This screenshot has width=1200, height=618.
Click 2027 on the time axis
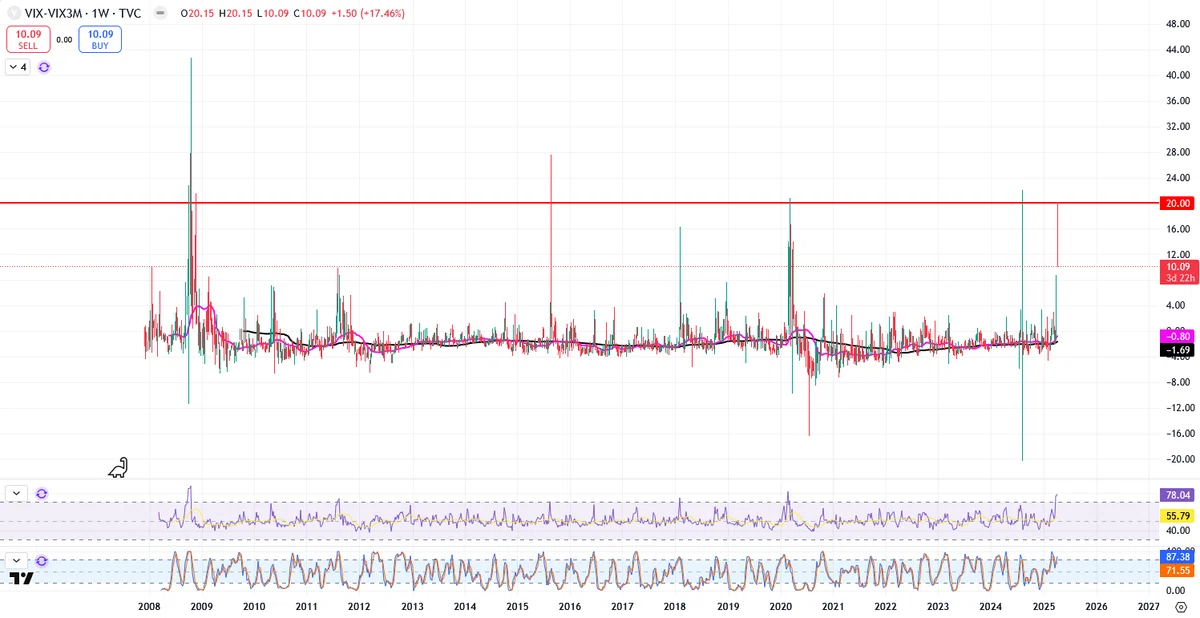pos(1149,607)
